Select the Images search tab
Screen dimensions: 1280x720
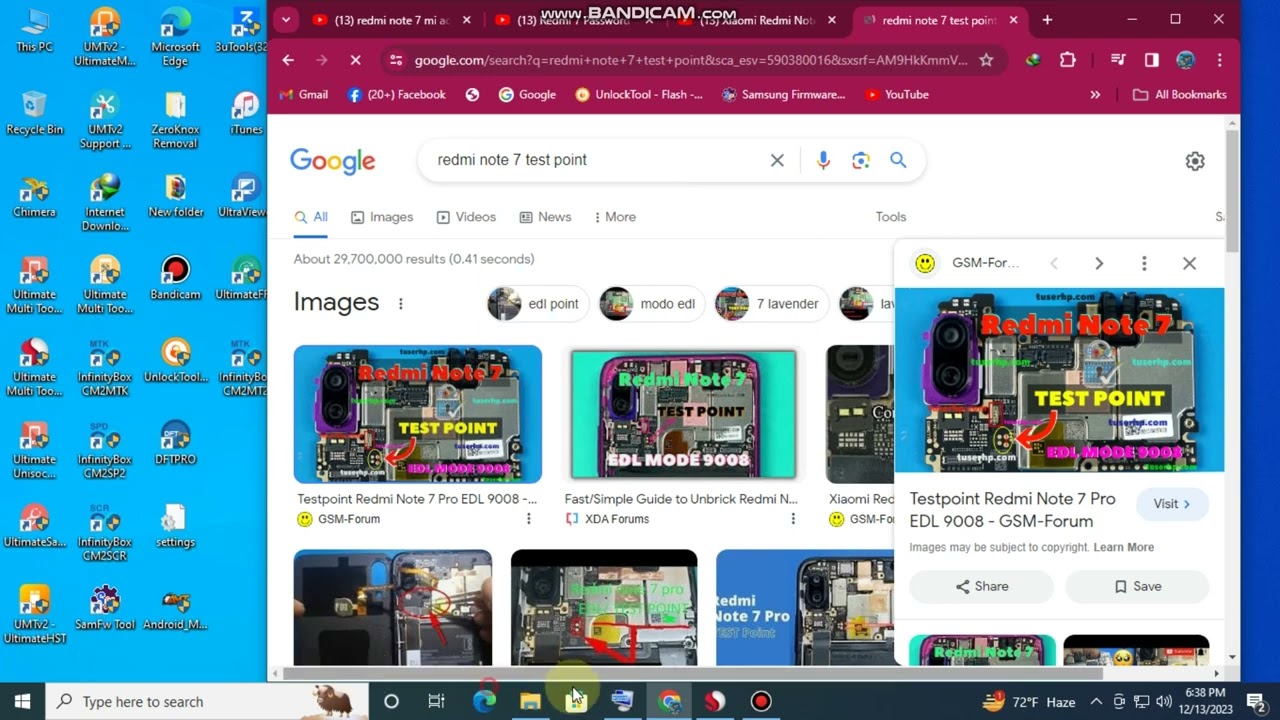click(x=382, y=217)
